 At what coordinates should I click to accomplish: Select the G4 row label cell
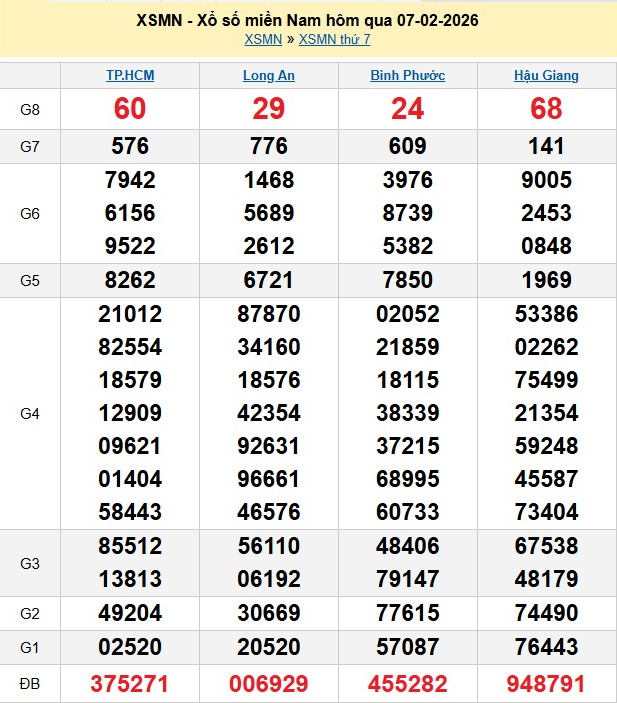(x=30, y=413)
